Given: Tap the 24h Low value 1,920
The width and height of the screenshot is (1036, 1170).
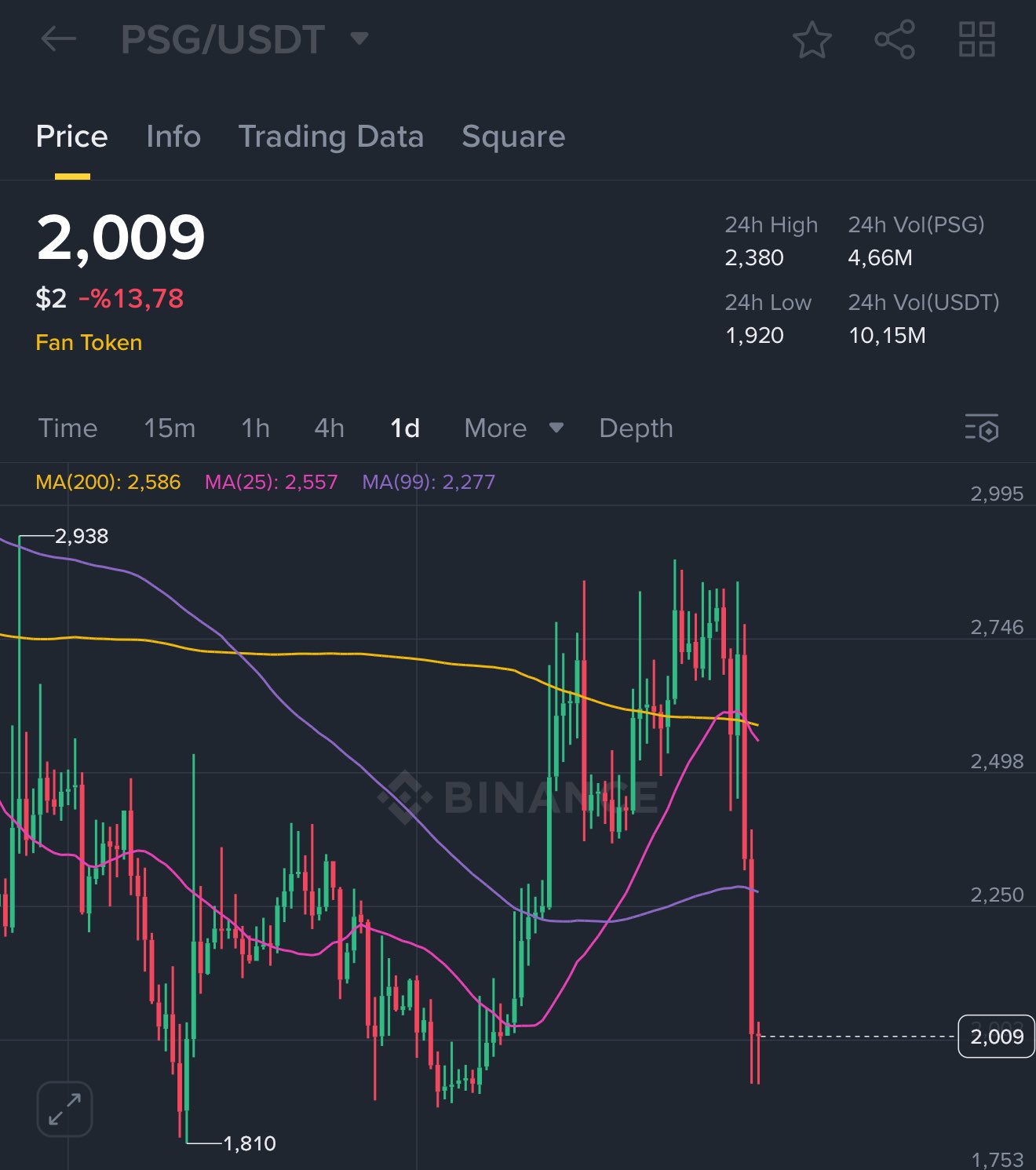Looking at the screenshot, I should (754, 335).
